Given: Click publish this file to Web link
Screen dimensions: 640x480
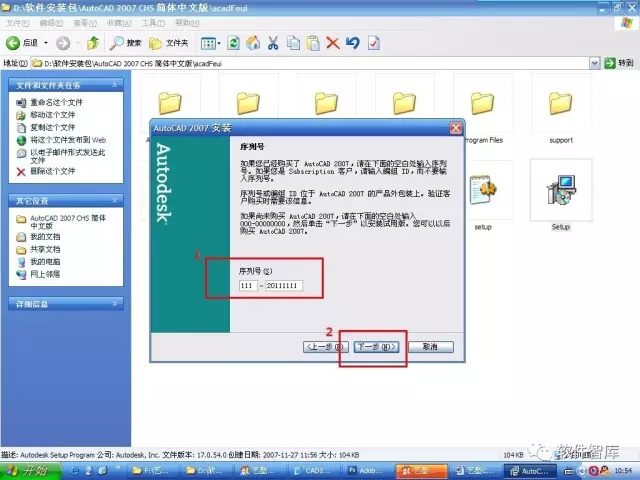Looking at the screenshot, I should tap(68, 140).
